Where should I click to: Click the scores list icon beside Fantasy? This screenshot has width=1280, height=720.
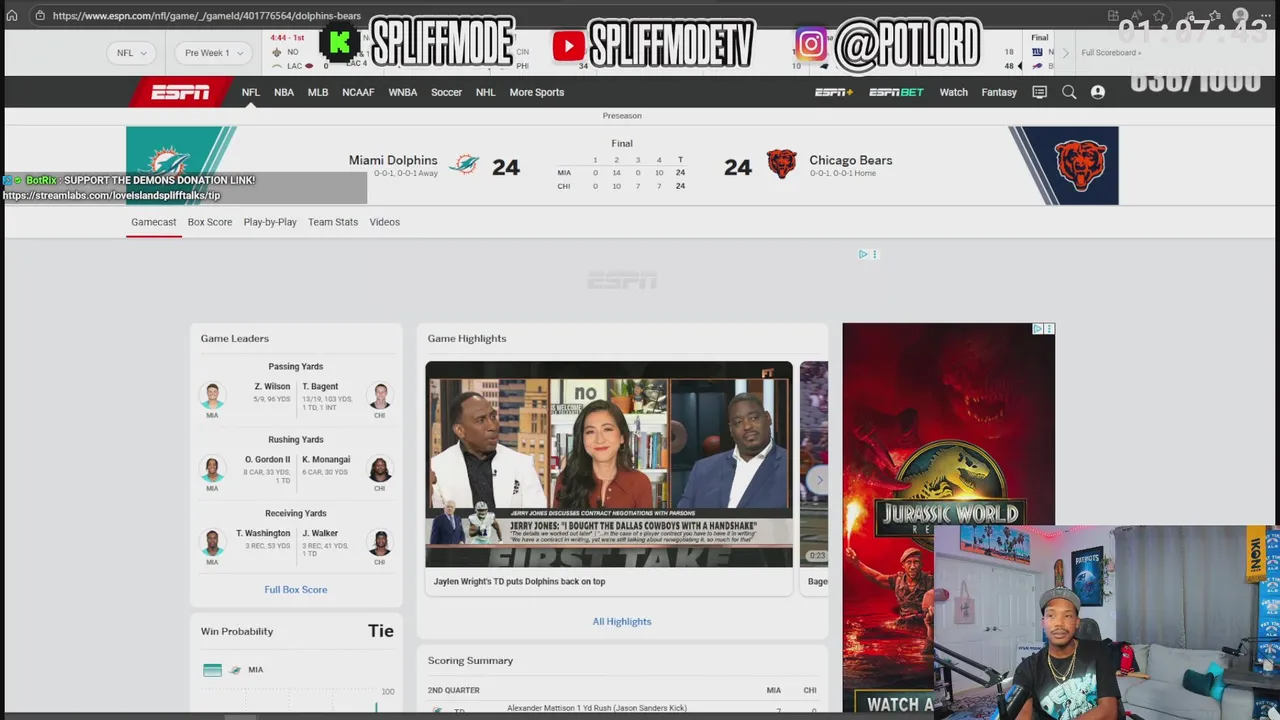click(x=1039, y=92)
